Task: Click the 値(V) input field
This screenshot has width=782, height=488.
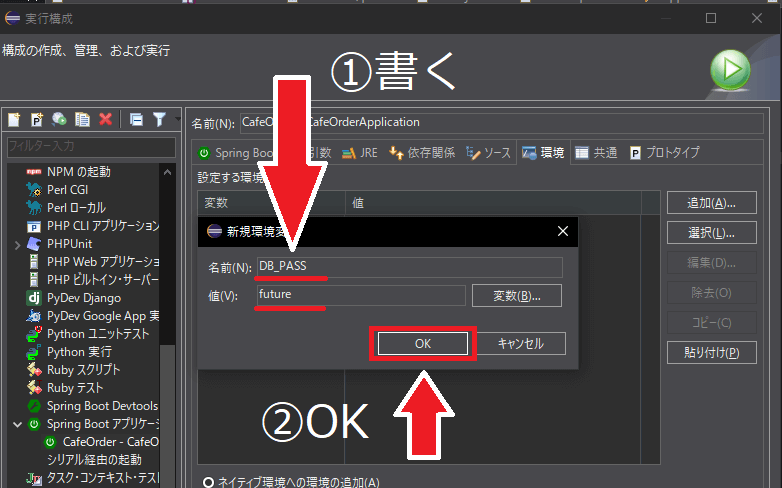Action: 361,295
